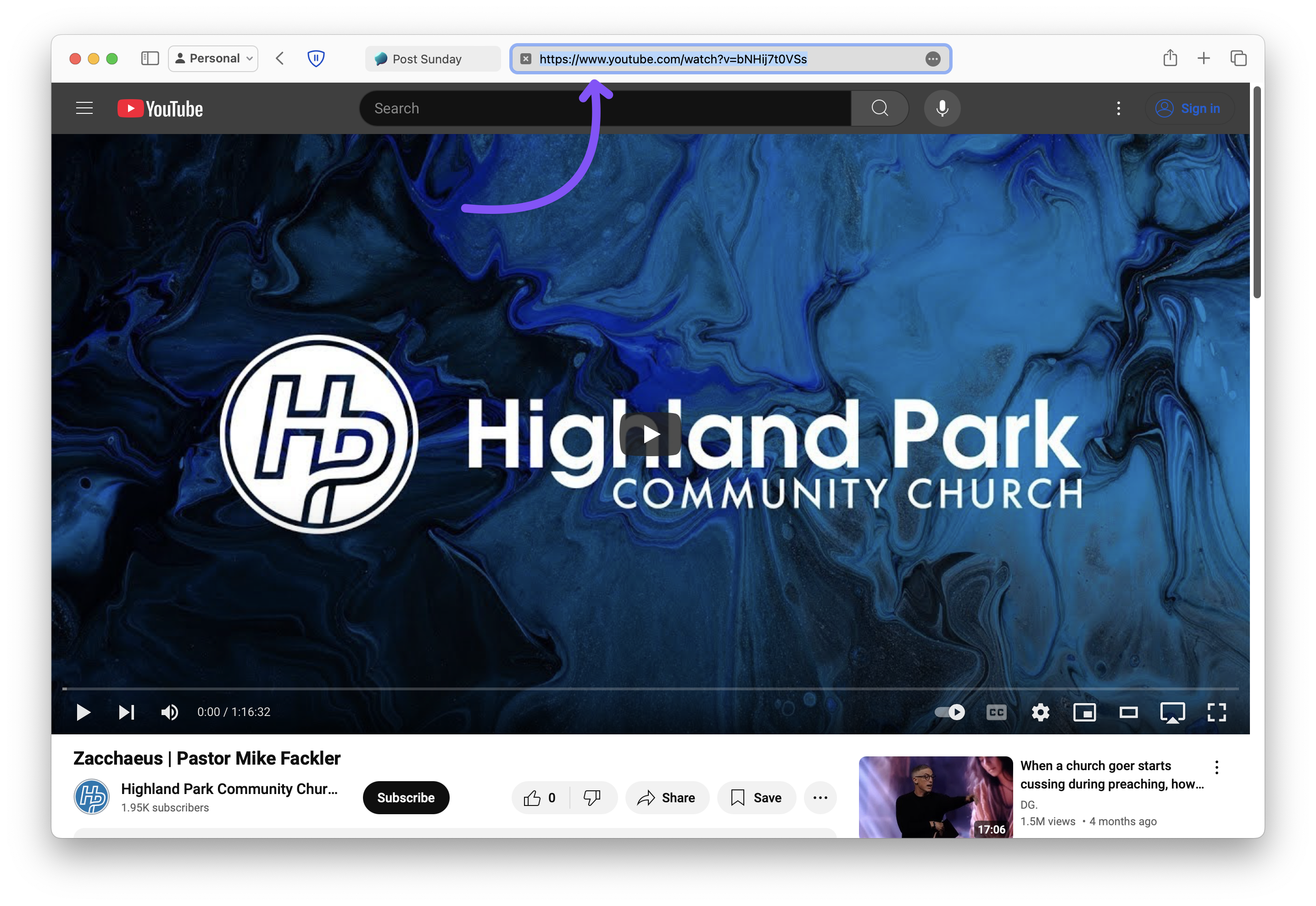The height and width of the screenshot is (906, 1316).
Task: Open the 17:06 recommended video thumbnail
Action: tap(936, 797)
